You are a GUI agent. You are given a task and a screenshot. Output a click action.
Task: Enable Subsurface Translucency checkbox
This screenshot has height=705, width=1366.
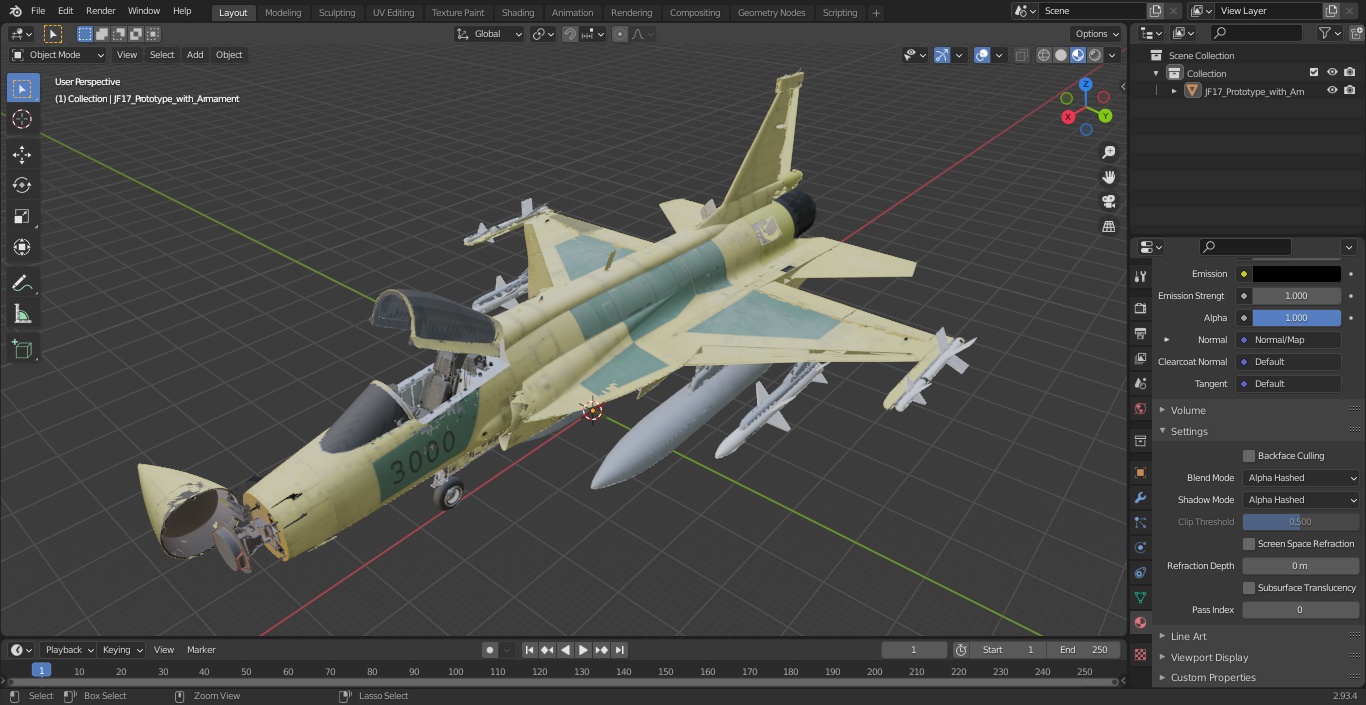point(1249,588)
